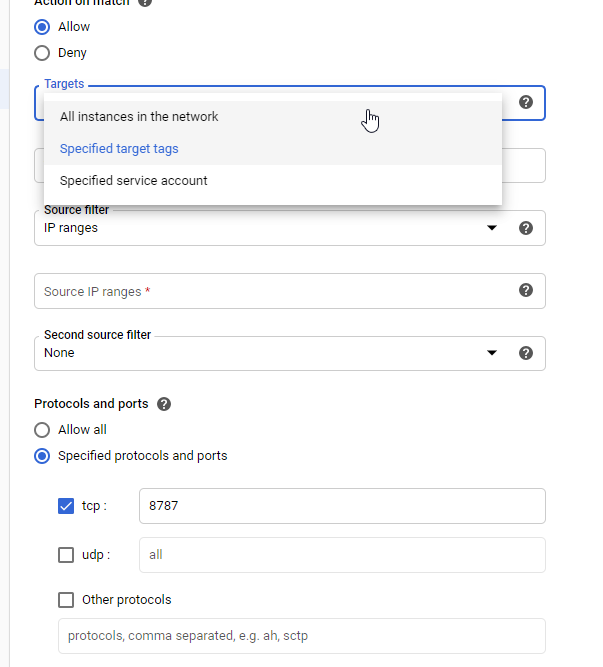Click the udp ports input field
603x667 pixels.
(x=342, y=555)
